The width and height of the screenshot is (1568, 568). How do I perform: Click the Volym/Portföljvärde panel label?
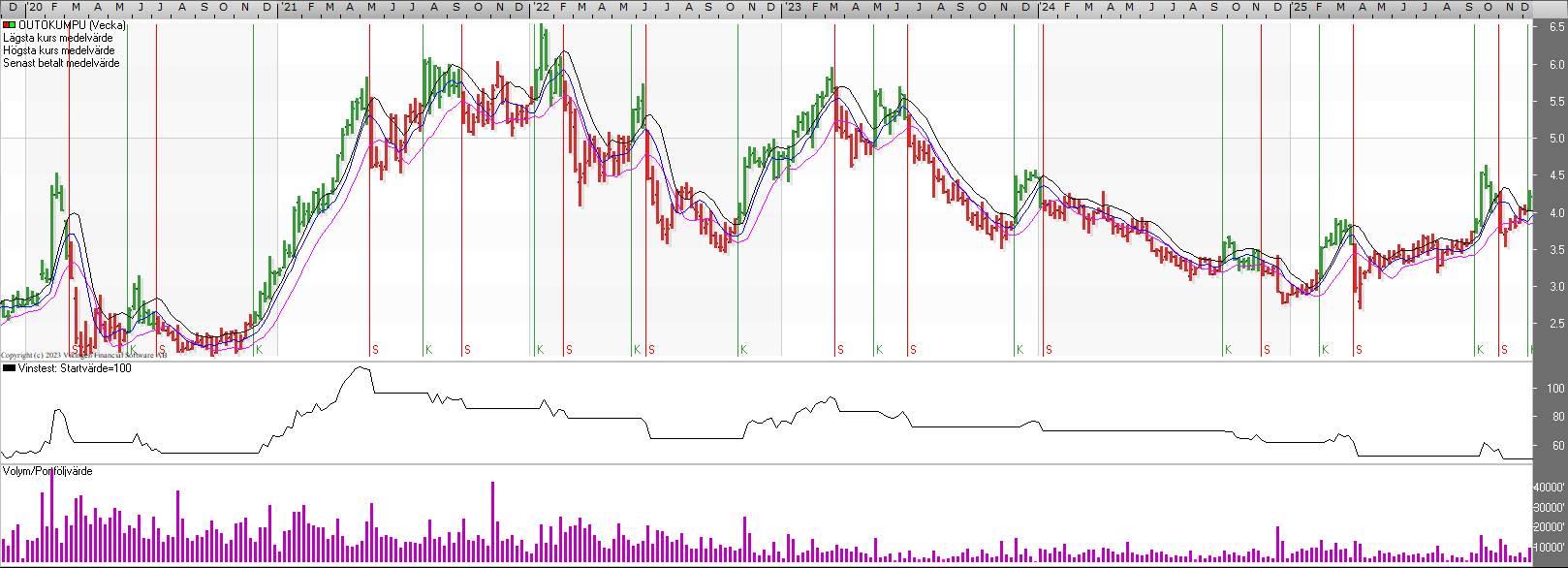pos(47,471)
